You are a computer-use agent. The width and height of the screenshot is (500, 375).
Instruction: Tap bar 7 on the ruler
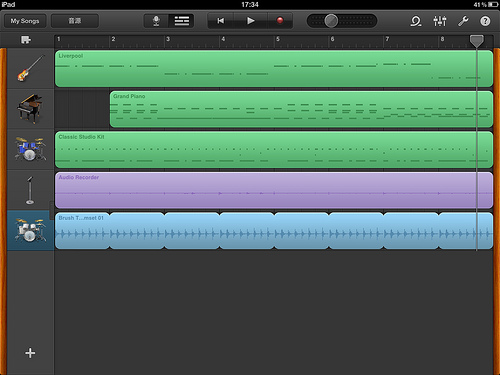click(387, 39)
